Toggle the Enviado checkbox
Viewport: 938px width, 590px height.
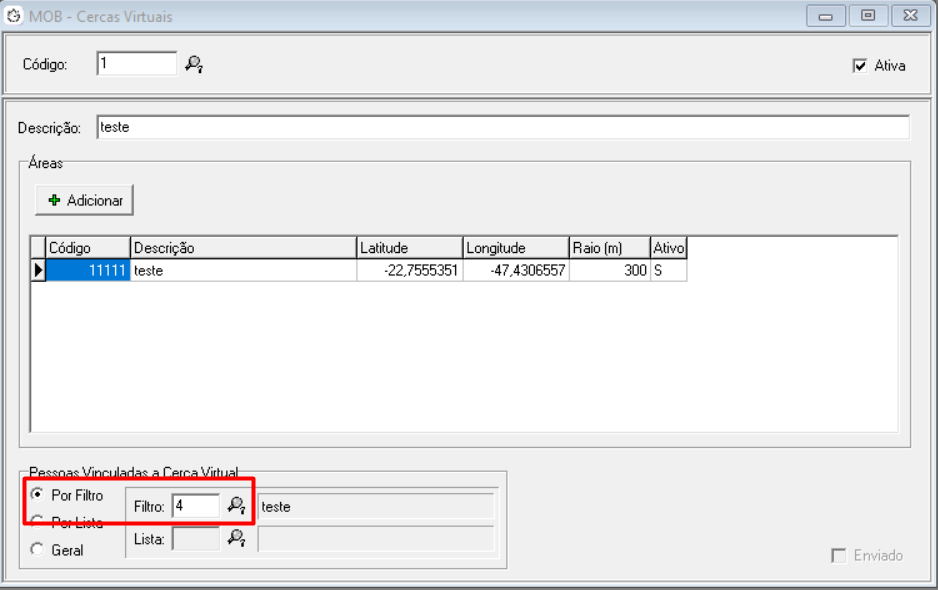[839, 555]
